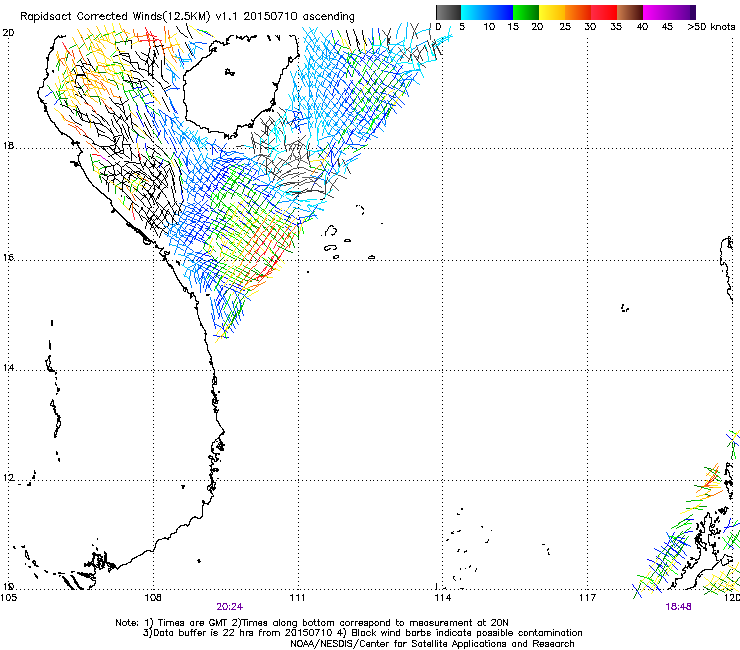This screenshot has width=740, height=650.
Task: Click longitude label '117' on bottom axis
Action: (x=588, y=598)
